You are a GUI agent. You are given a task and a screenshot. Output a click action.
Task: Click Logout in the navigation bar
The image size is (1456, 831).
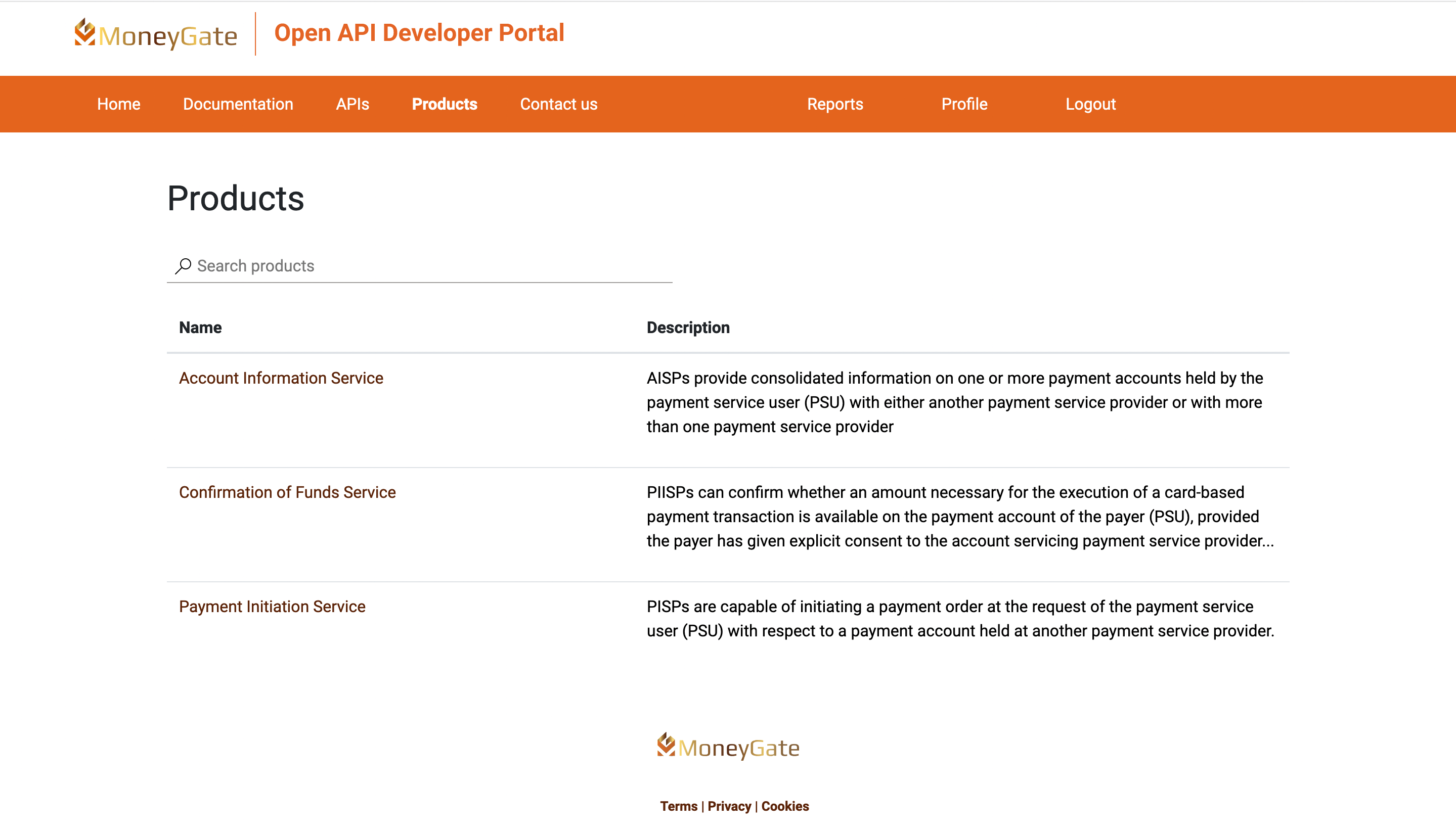pyautogui.click(x=1090, y=104)
